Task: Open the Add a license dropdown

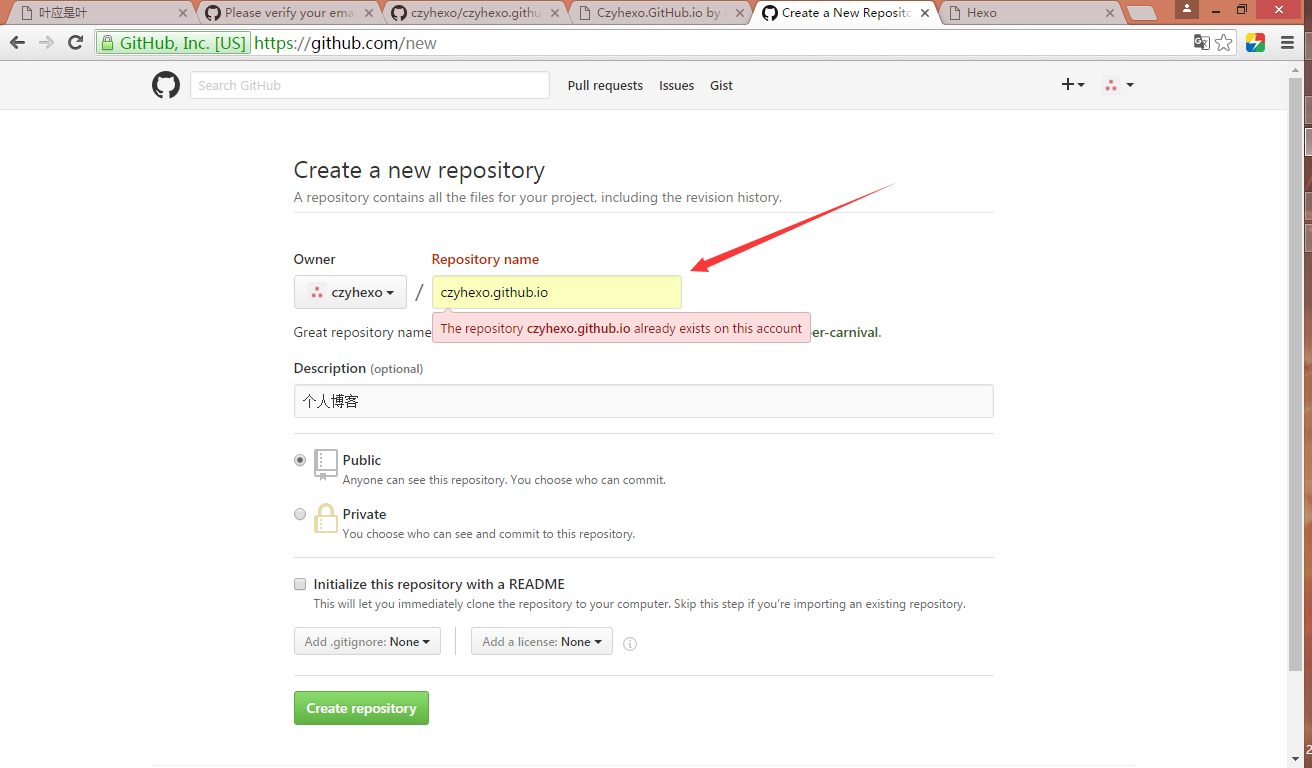Action: point(542,641)
